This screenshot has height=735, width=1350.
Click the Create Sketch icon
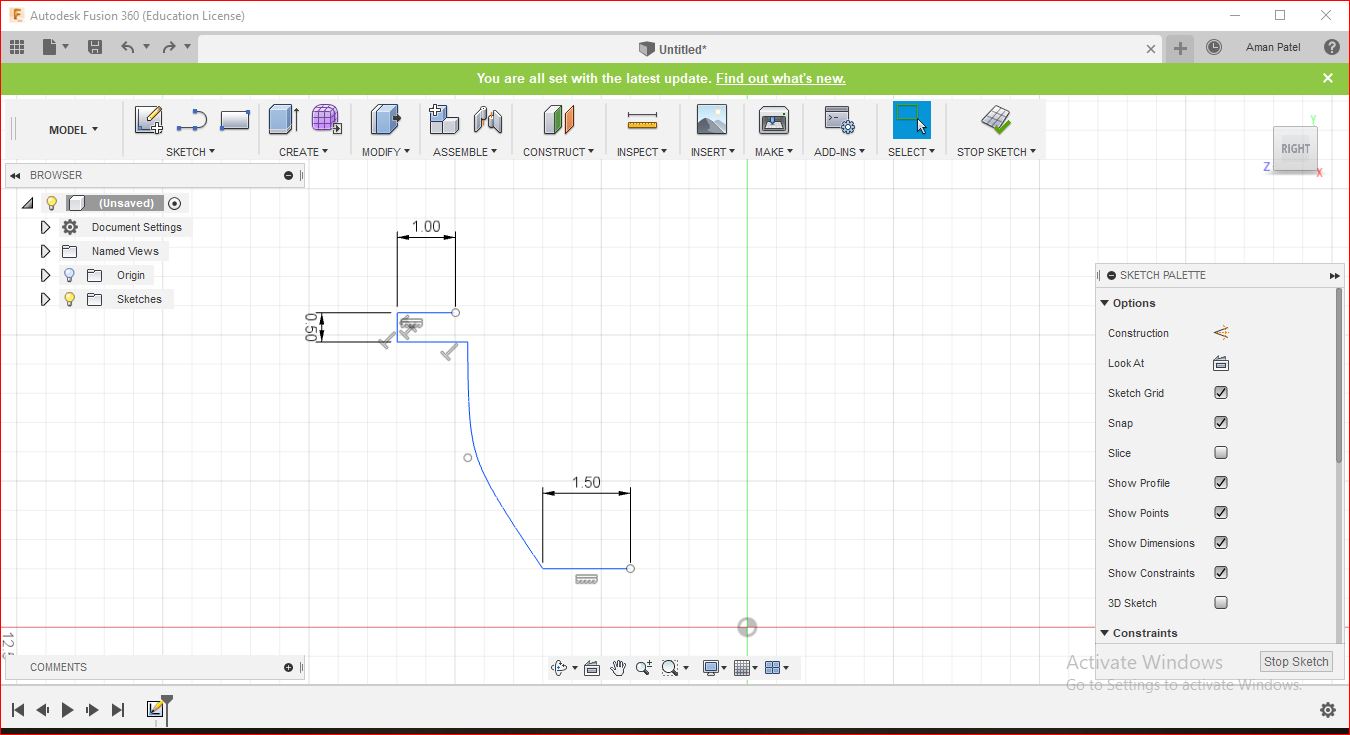[149, 120]
